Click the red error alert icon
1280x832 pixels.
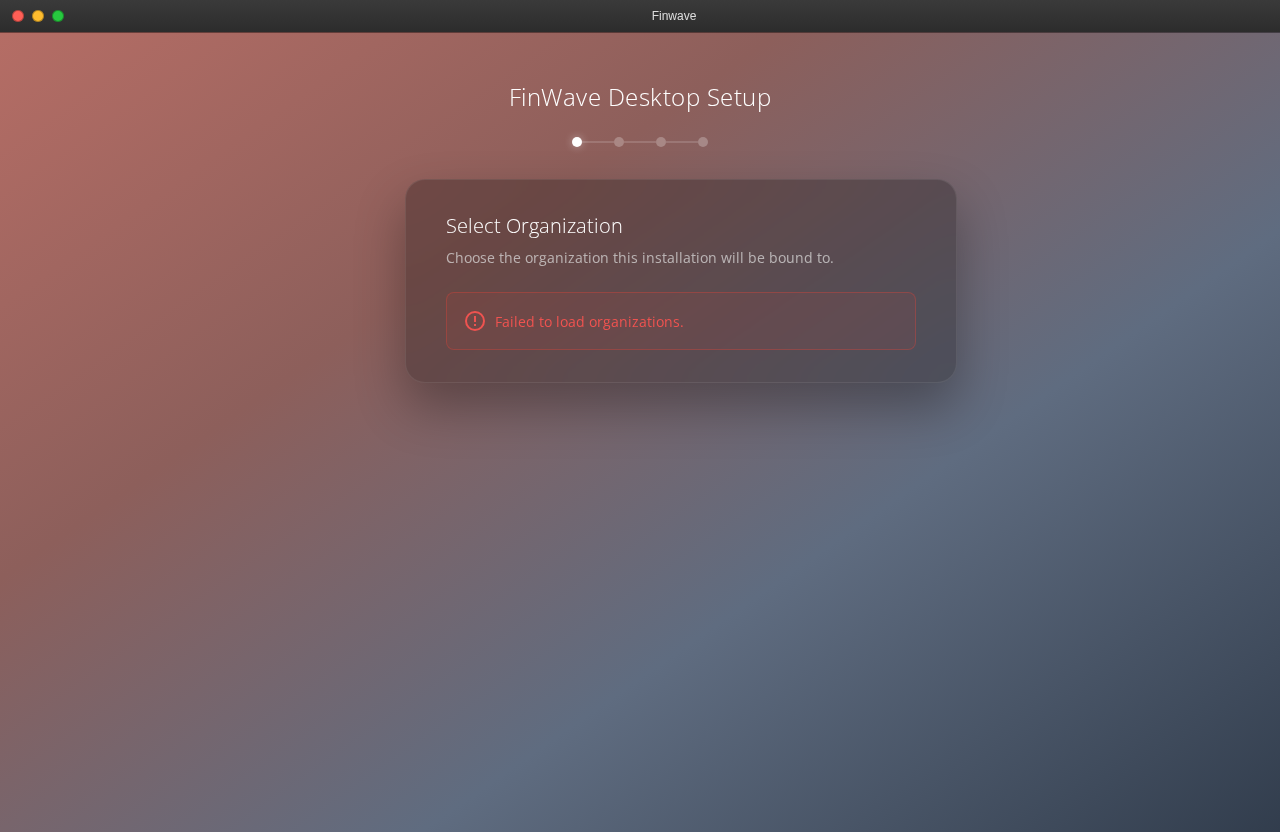click(475, 321)
